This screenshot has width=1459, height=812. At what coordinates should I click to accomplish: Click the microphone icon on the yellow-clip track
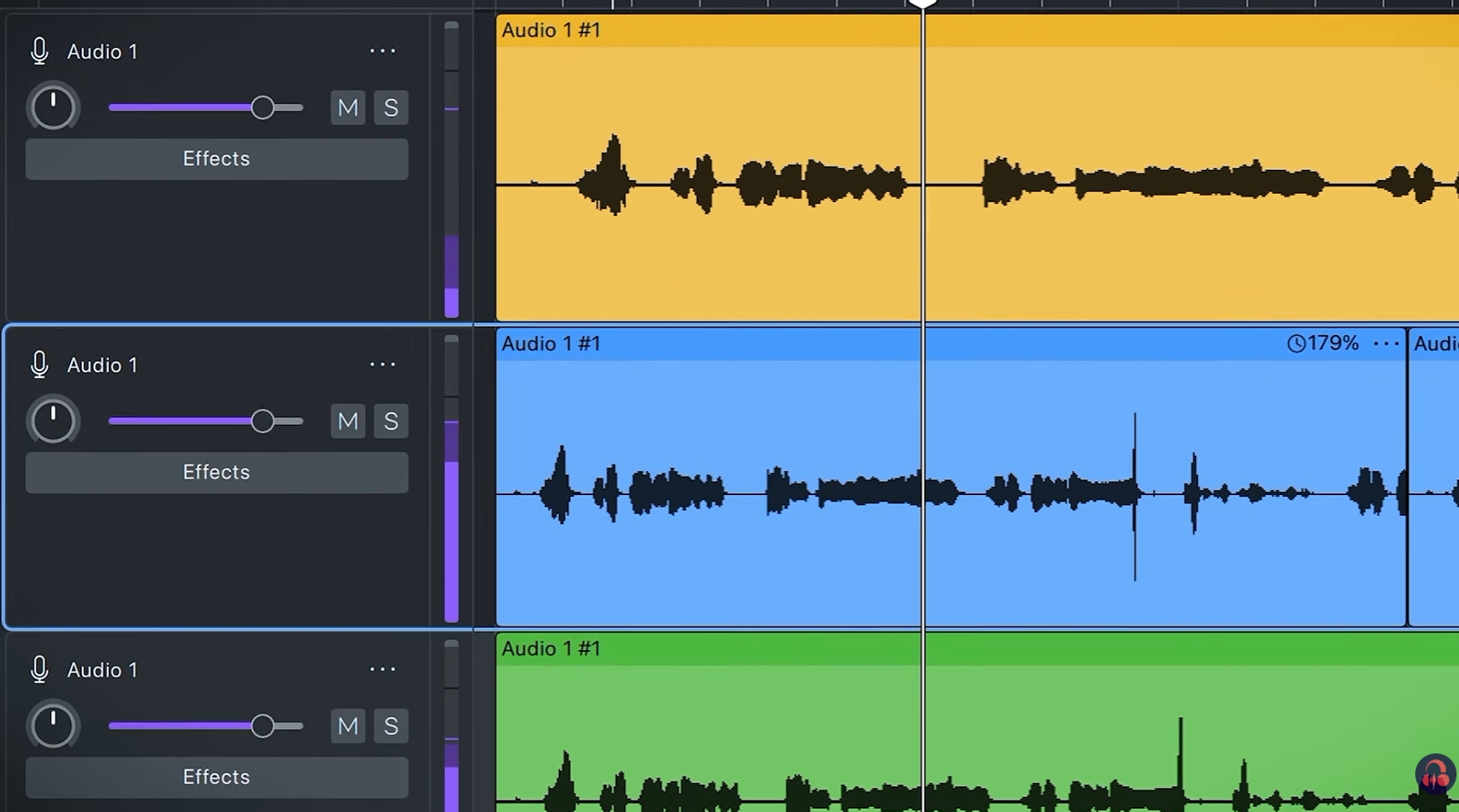(x=39, y=51)
